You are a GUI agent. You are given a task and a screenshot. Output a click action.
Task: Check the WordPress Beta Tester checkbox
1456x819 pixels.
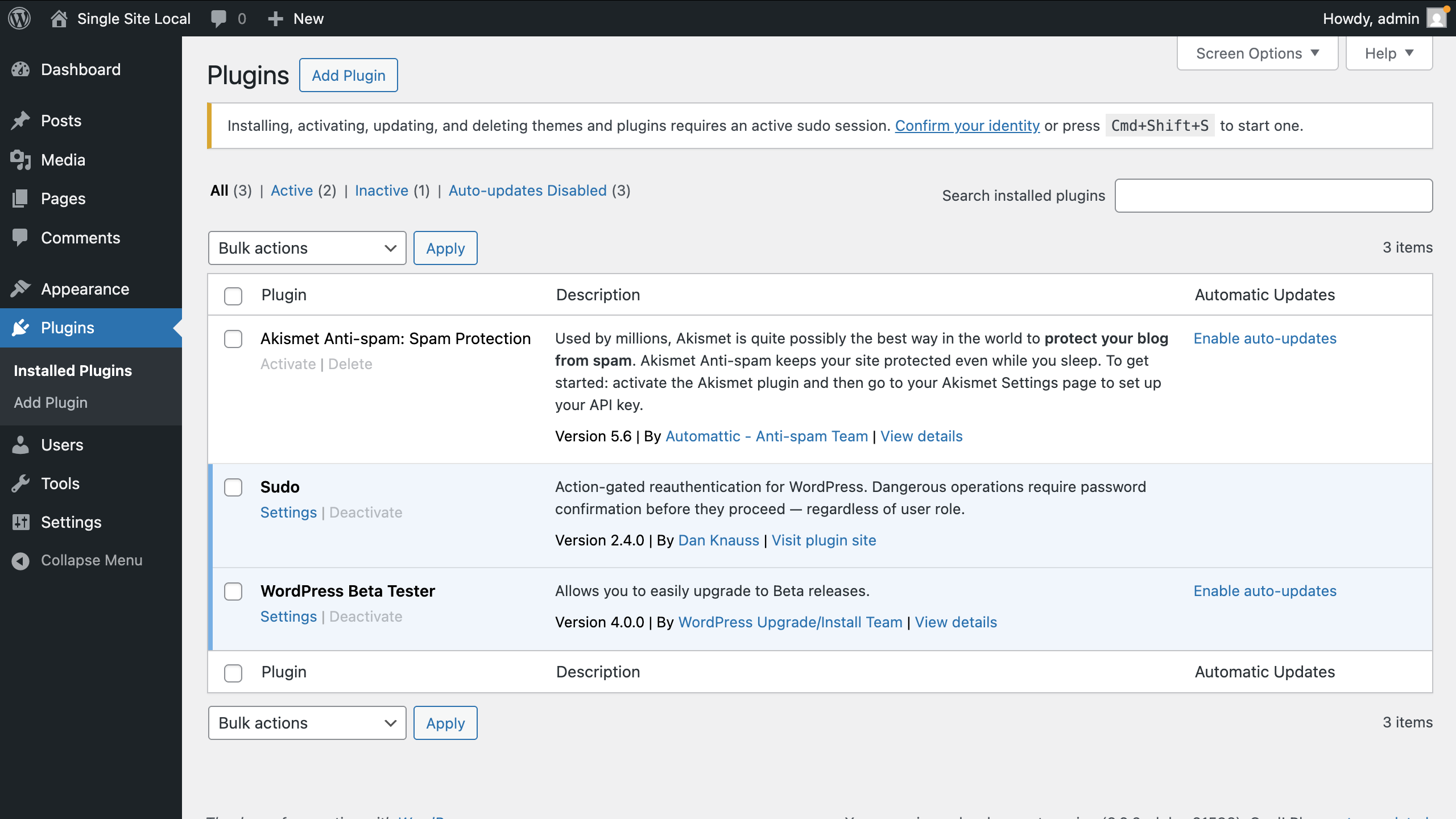233,591
